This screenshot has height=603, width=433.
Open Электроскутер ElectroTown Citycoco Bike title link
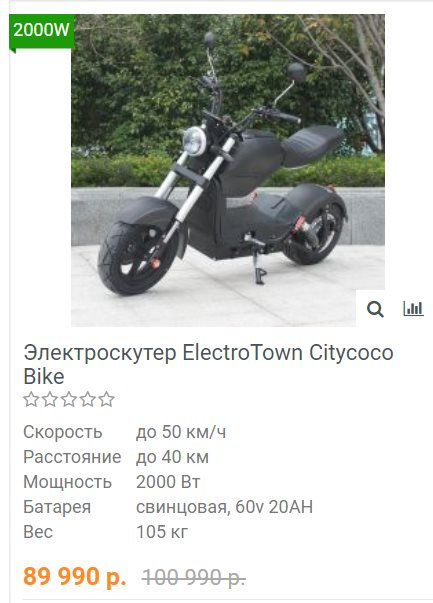[208, 364]
